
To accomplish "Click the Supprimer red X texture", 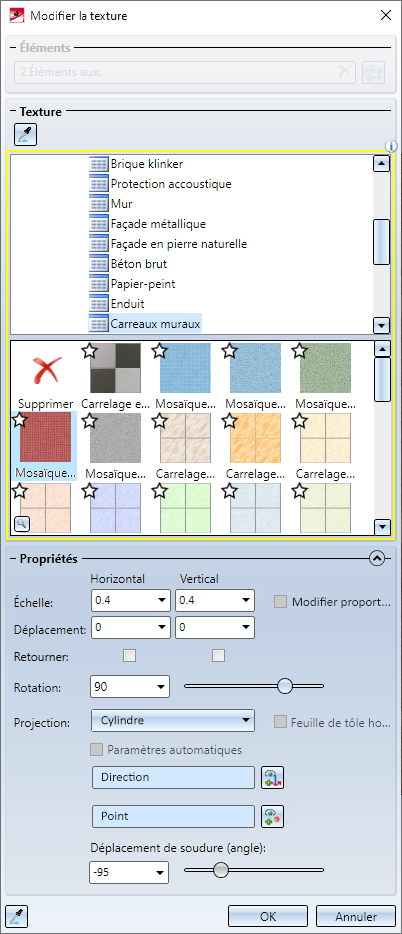I will tap(45, 370).
